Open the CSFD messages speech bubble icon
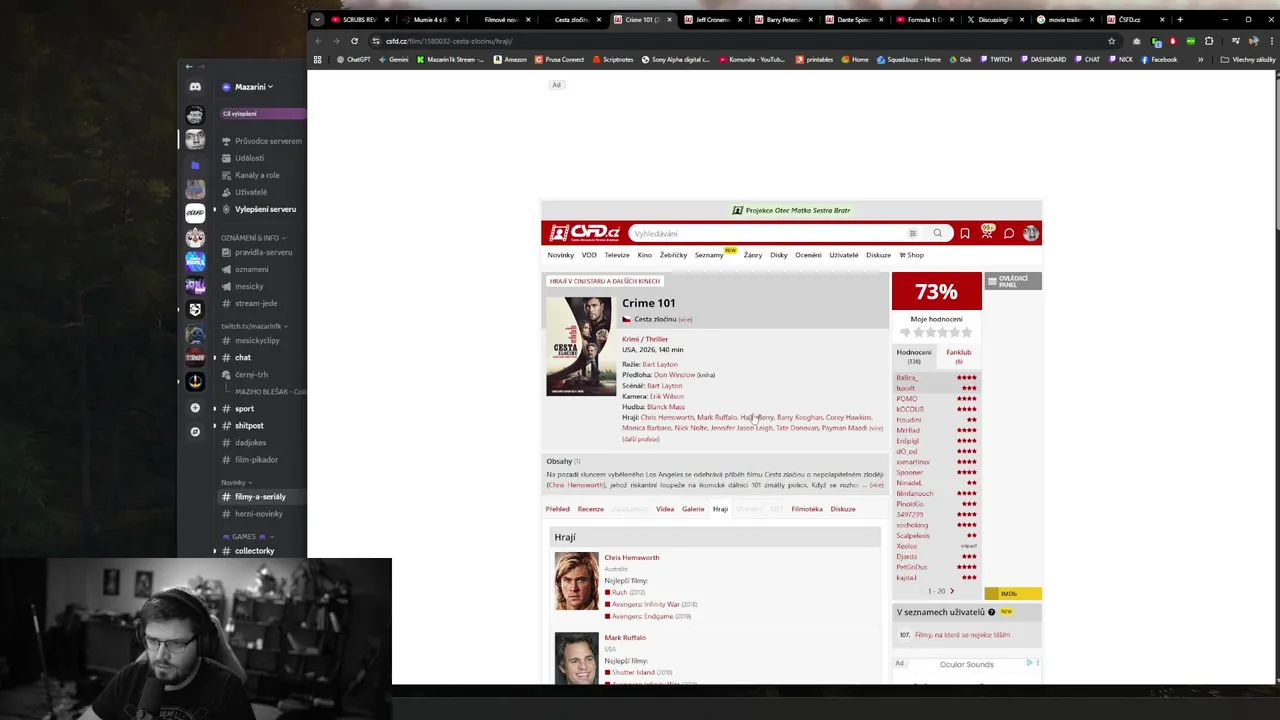The image size is (1280, 720). [1008, 233]
